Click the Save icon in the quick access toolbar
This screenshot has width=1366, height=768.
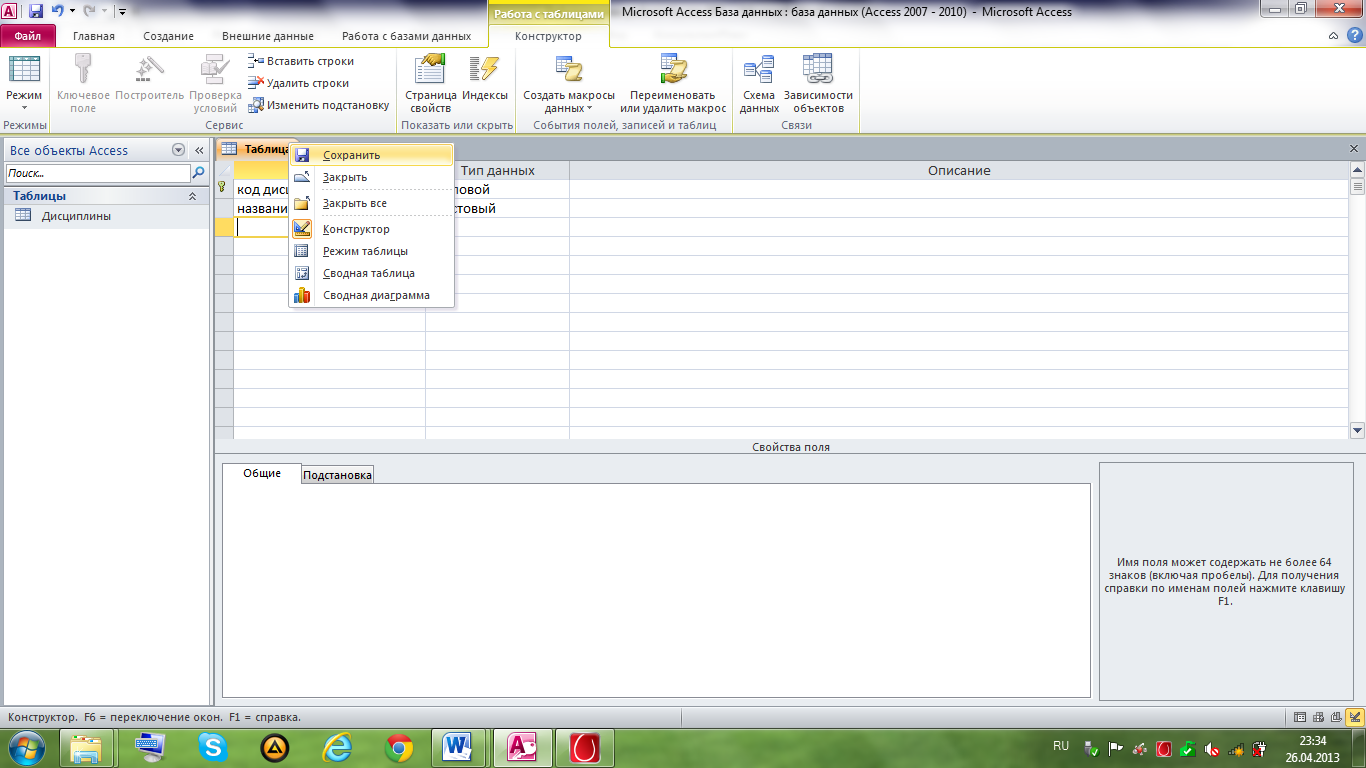coord(36,12)
